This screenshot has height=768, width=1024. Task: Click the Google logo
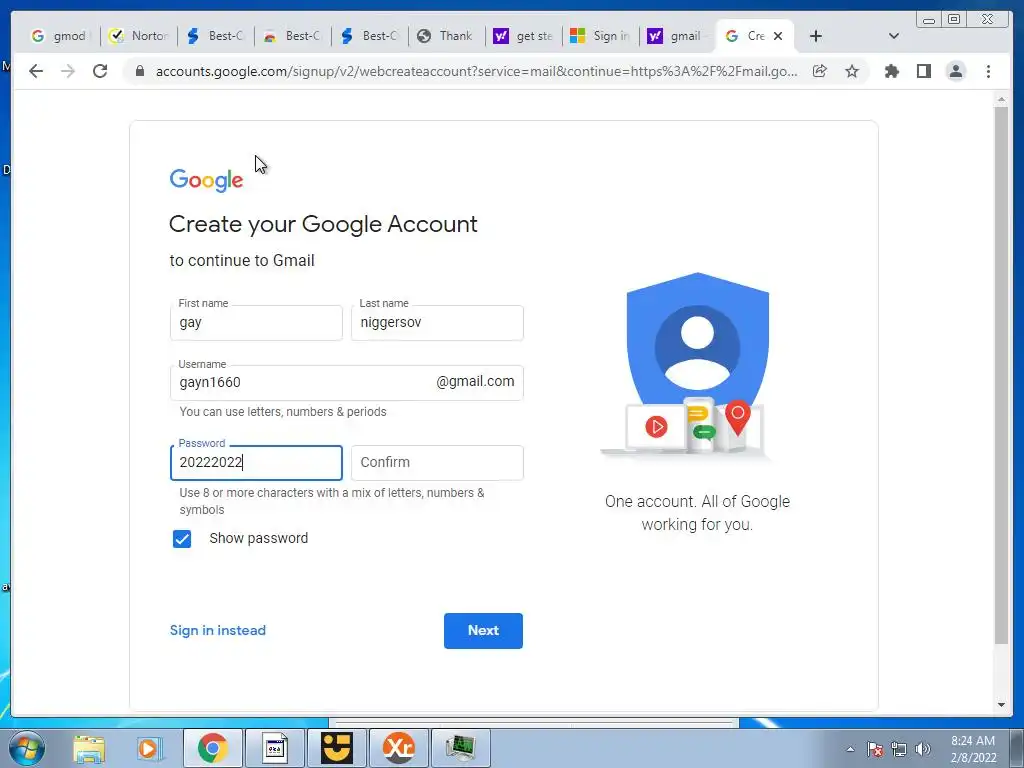click(206, 180)
